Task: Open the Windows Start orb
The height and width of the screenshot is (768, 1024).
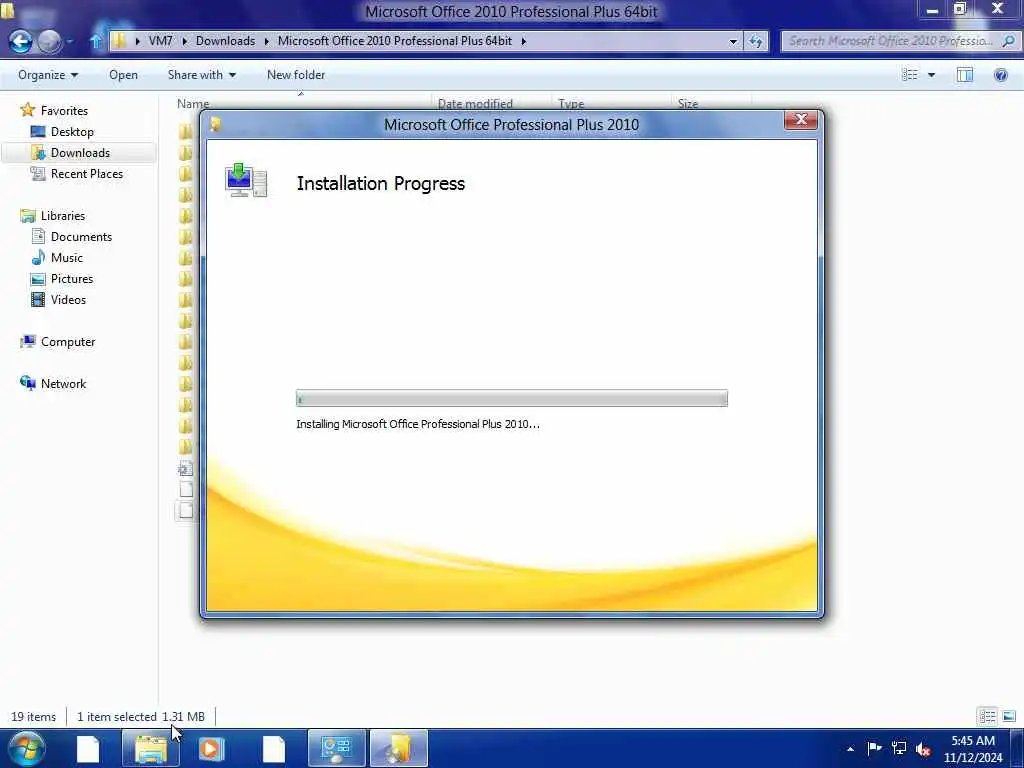Action: tap(27, 748)
